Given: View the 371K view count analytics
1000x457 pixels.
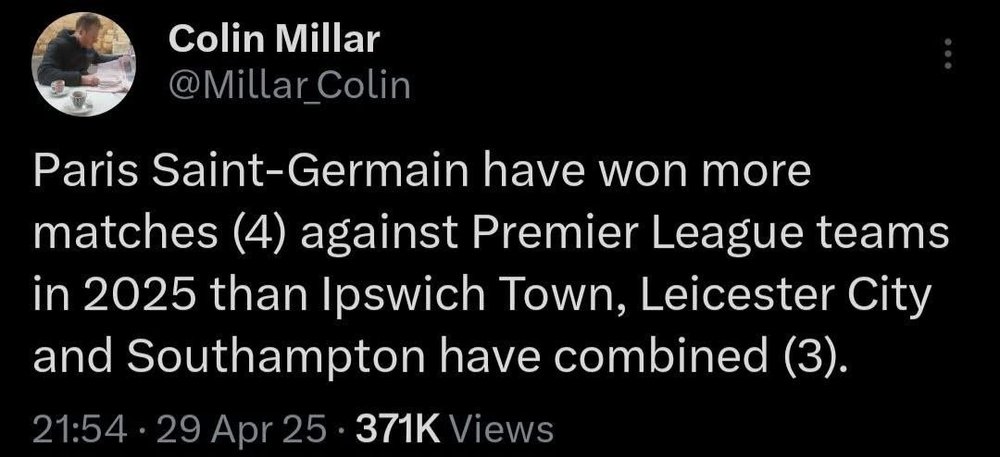Looking at the screenshot, I should tap(397, 429).
